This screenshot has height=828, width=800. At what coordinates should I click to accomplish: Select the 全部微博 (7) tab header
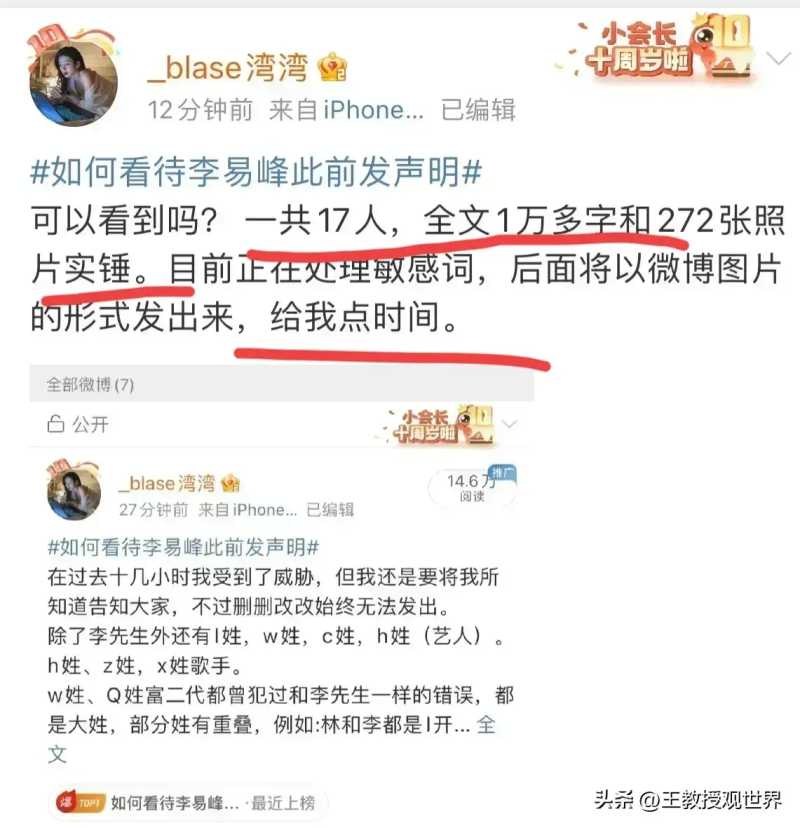point(90,384)
